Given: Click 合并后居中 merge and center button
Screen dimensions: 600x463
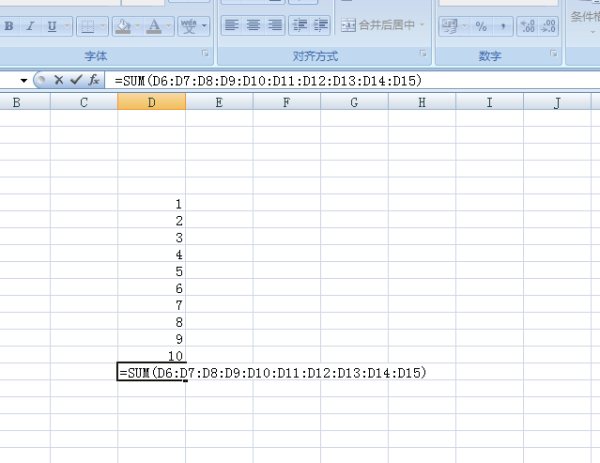Looking at the screenshot, I should [x=383, y=25].
